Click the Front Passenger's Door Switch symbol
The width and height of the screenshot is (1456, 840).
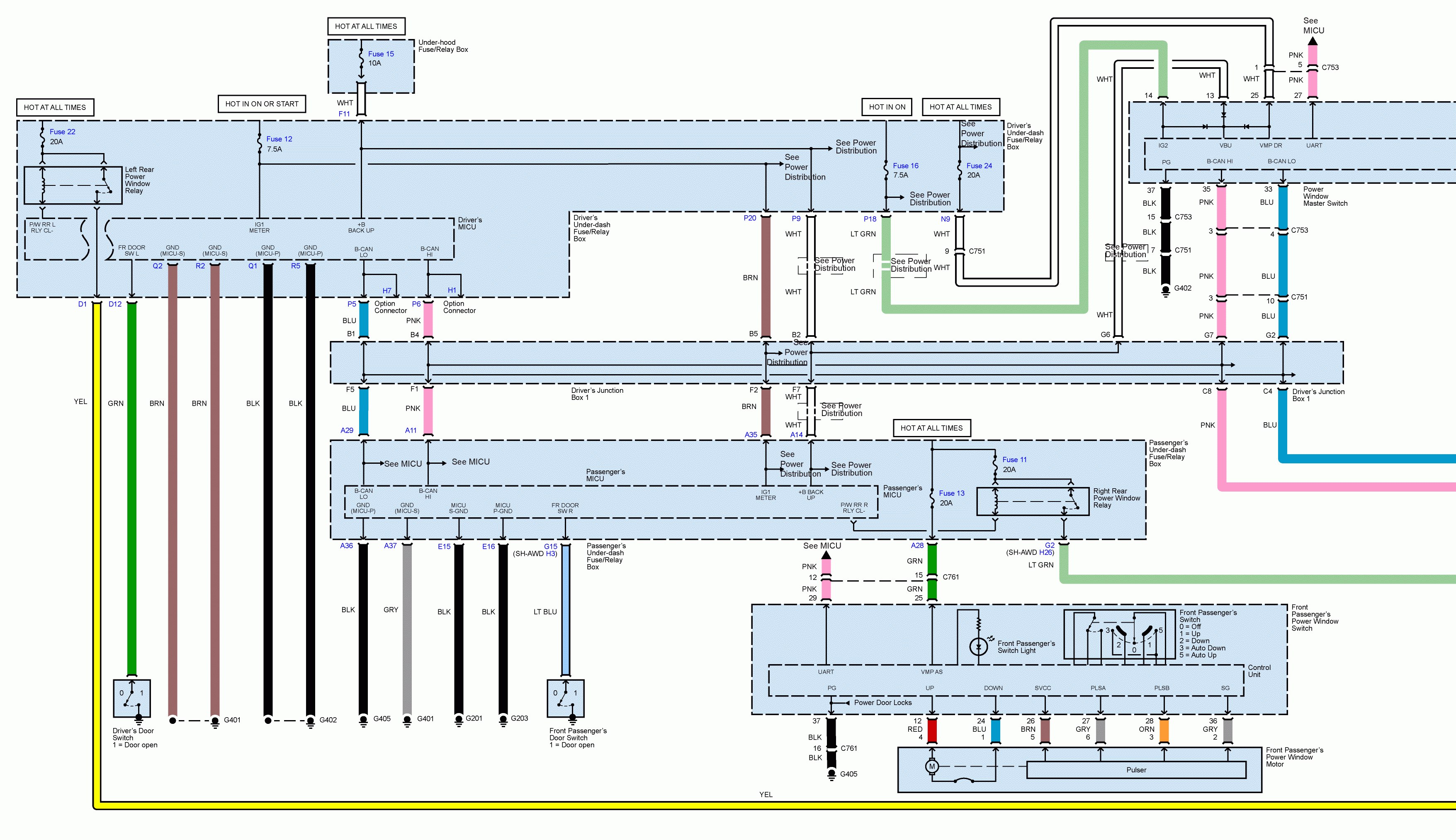(x=565, y=697)
